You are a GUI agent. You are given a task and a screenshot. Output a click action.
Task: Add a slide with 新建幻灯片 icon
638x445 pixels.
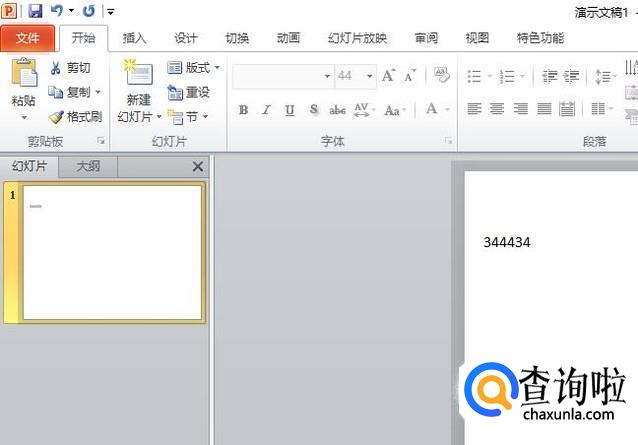point(138,74)
